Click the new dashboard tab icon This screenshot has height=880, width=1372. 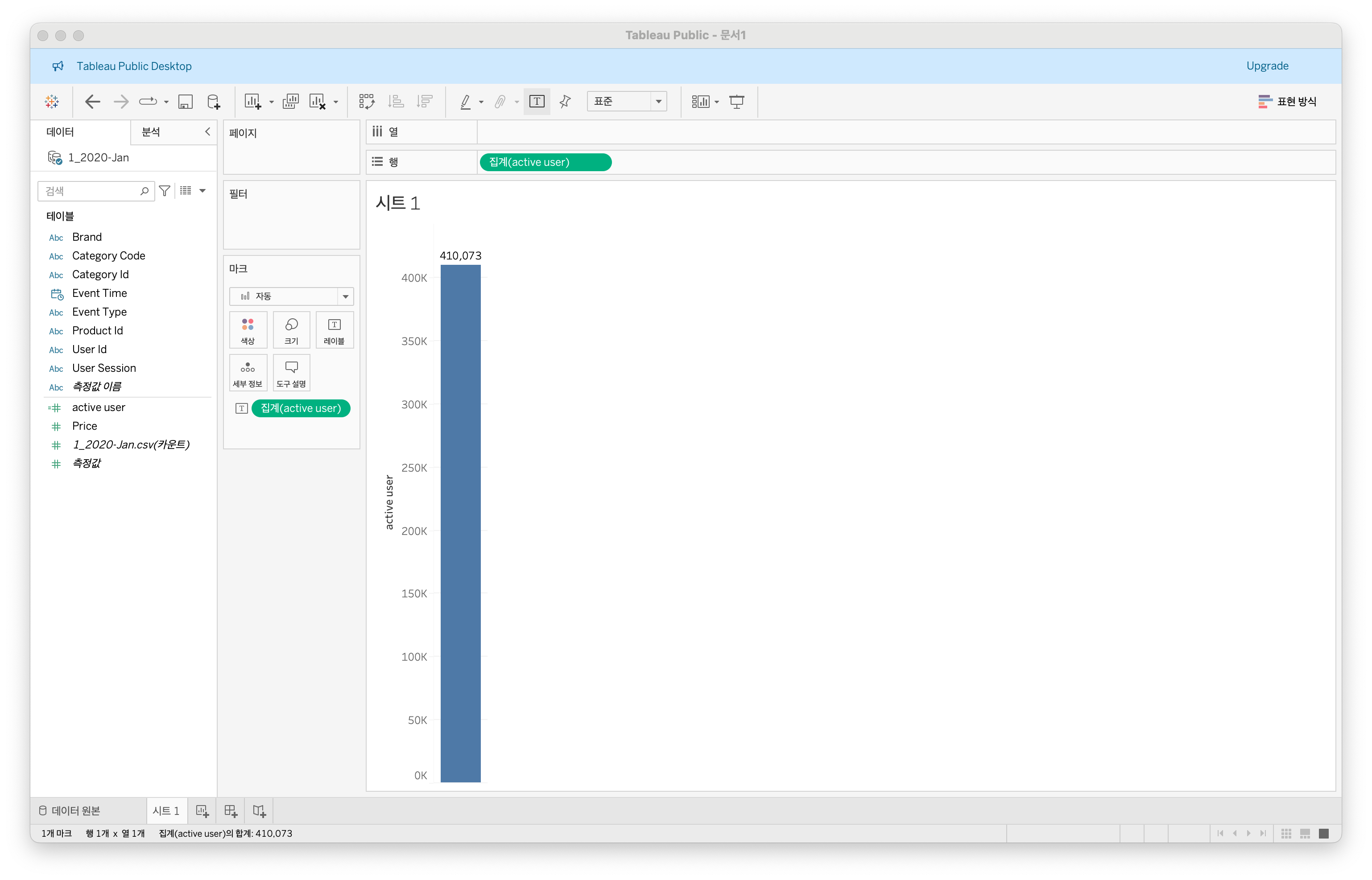231,810
